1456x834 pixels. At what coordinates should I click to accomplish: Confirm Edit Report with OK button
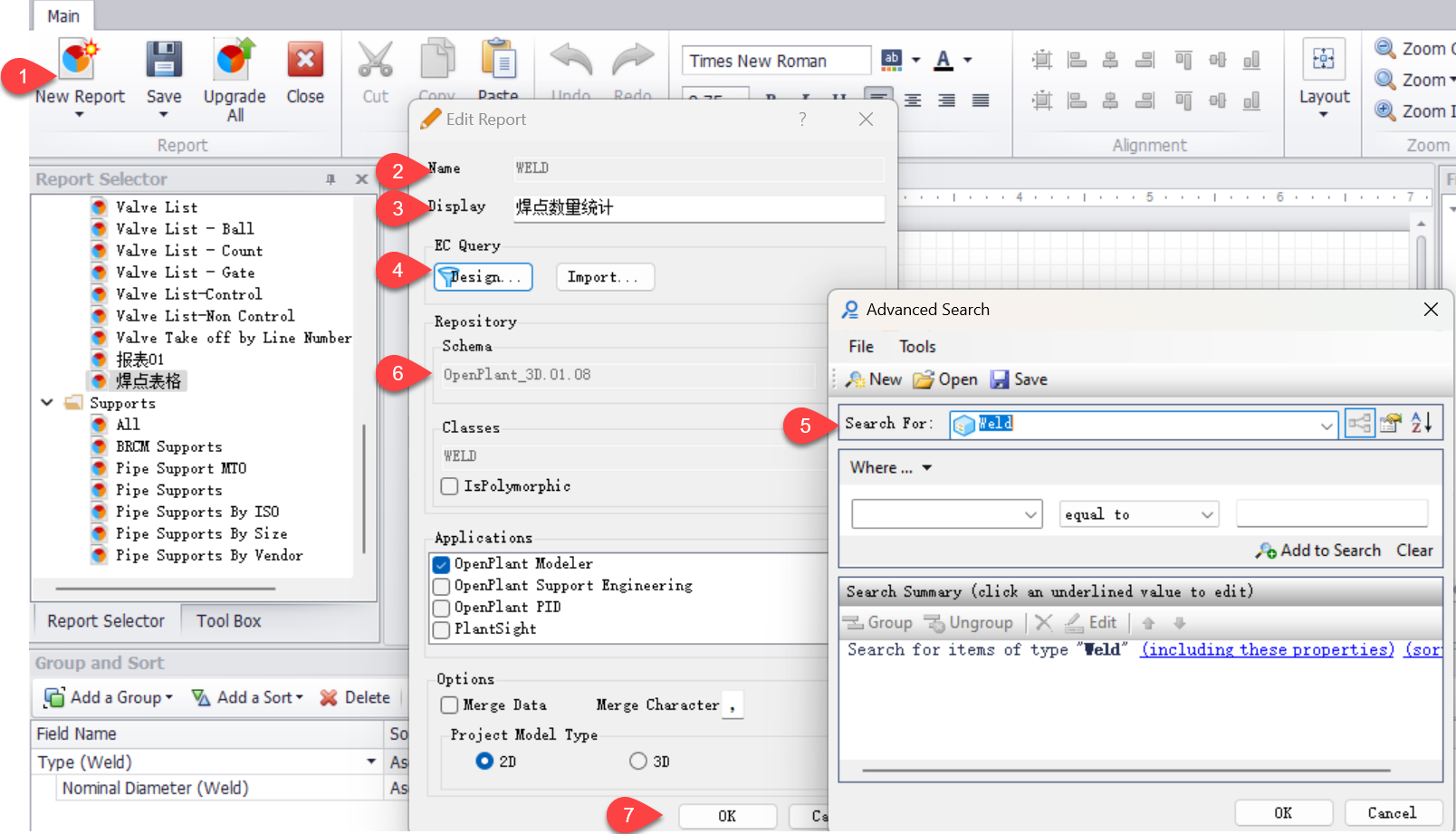727,815
